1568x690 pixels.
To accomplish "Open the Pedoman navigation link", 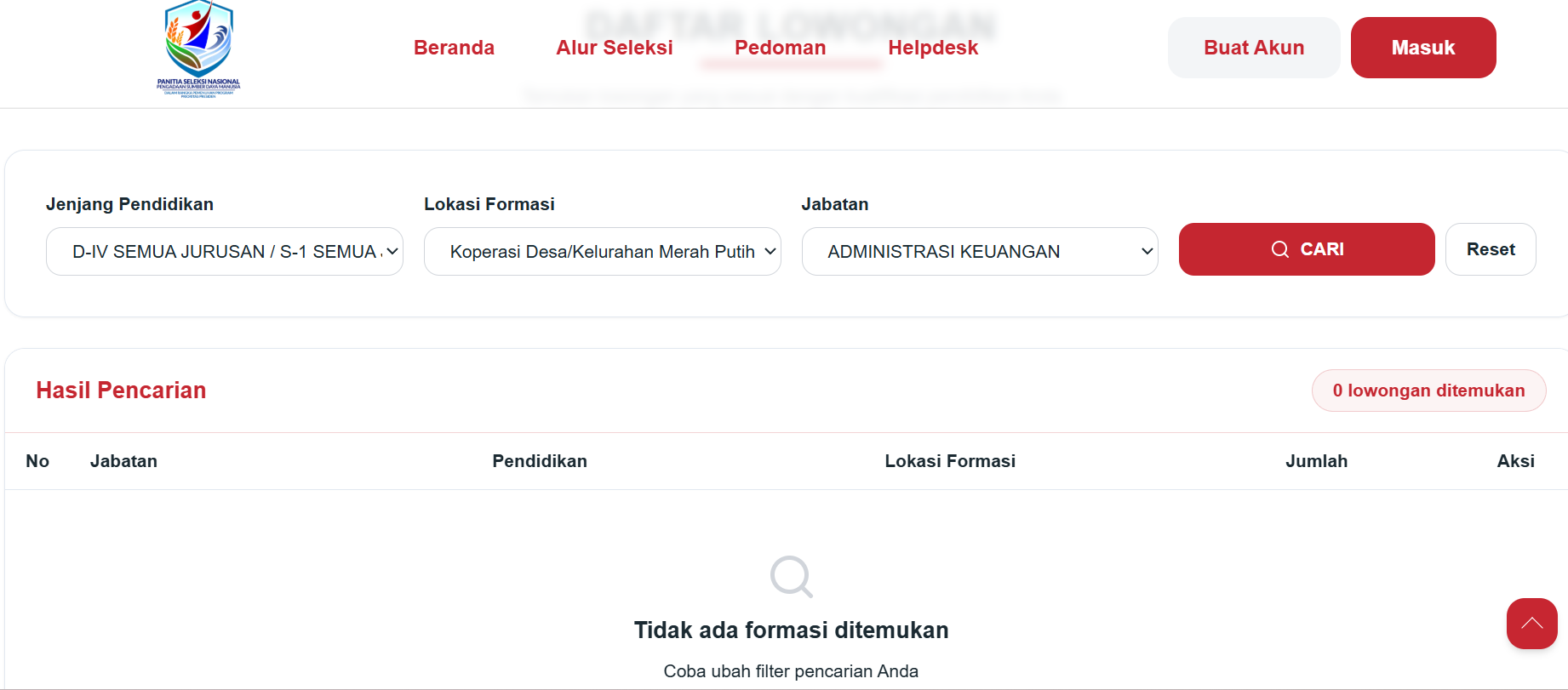I will click(780, 48).
